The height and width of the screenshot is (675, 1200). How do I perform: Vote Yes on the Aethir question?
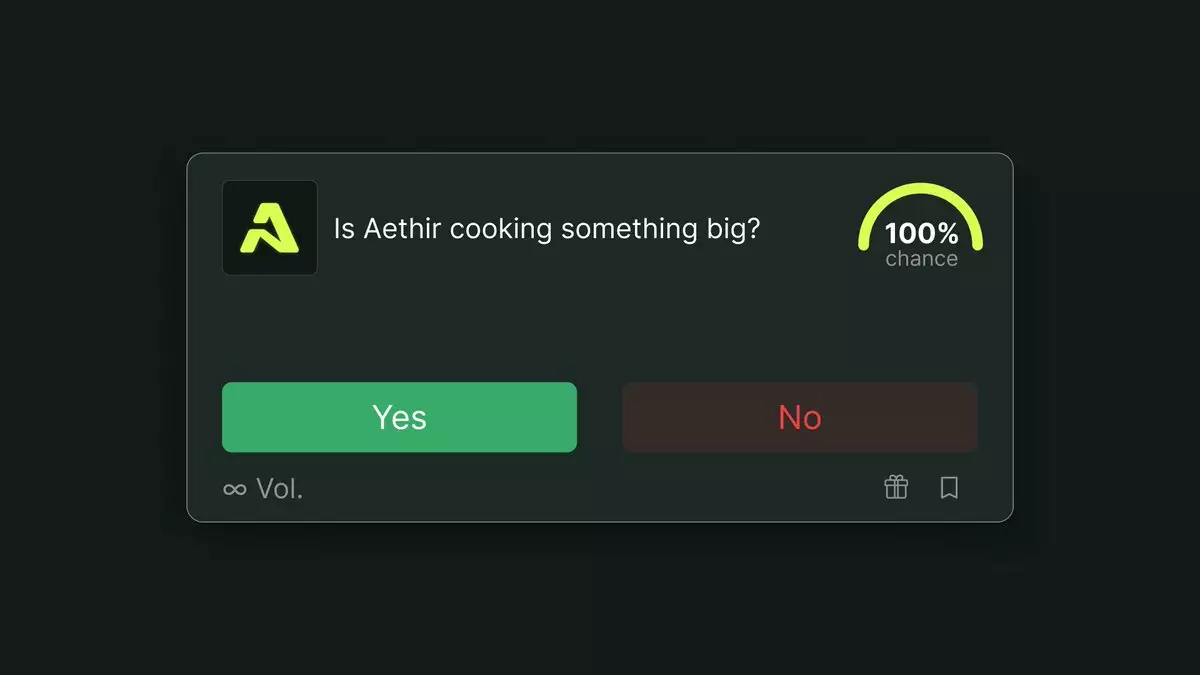[399, 417]
